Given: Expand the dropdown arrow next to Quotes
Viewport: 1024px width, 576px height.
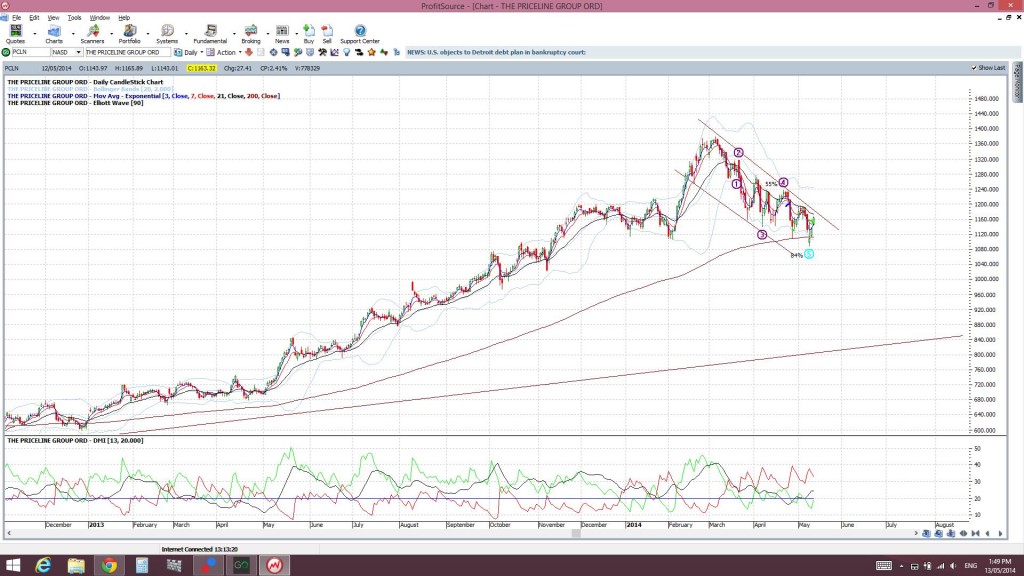Looking at the screenshot, I should 35,33.
